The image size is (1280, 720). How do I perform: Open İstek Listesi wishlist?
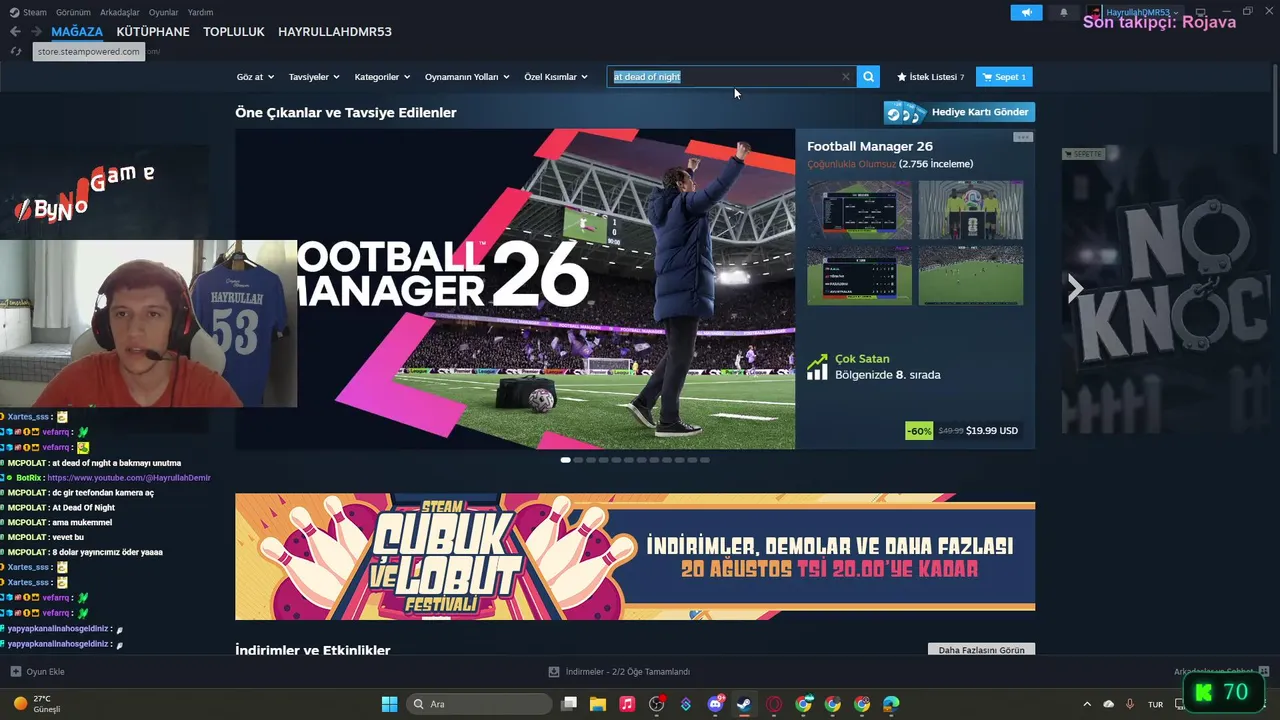(x=931, y=77)
